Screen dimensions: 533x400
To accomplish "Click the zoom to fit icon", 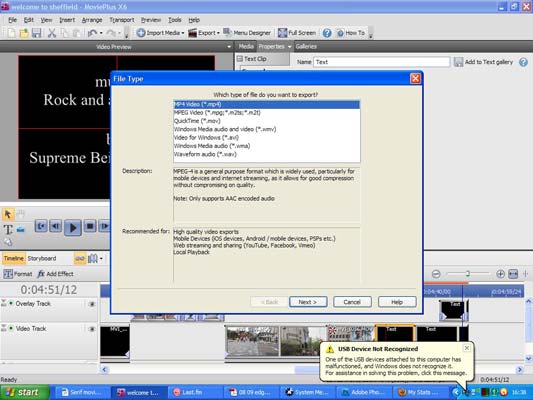I will (513, 274).
